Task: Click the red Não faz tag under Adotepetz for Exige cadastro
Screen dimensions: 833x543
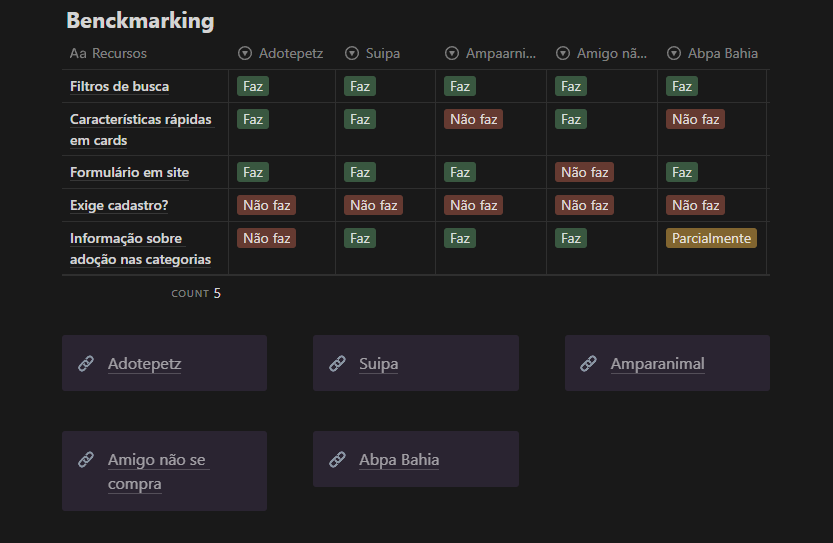Action: (267, 205)
